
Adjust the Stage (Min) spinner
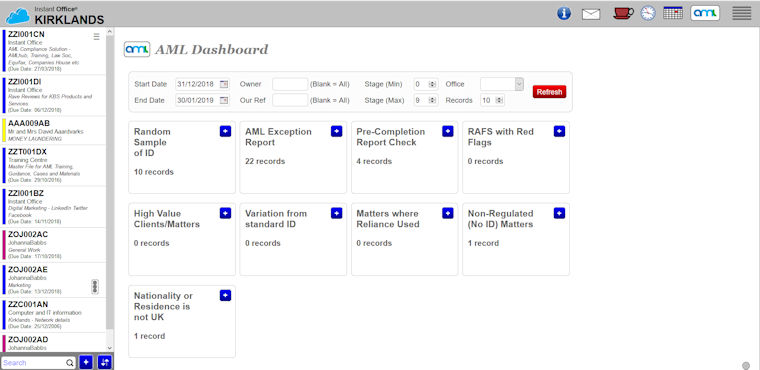pos(432,84)
